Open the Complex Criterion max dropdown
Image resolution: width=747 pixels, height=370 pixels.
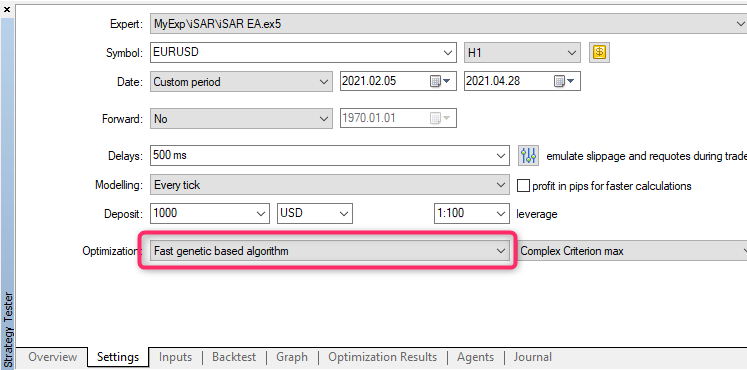633,250
